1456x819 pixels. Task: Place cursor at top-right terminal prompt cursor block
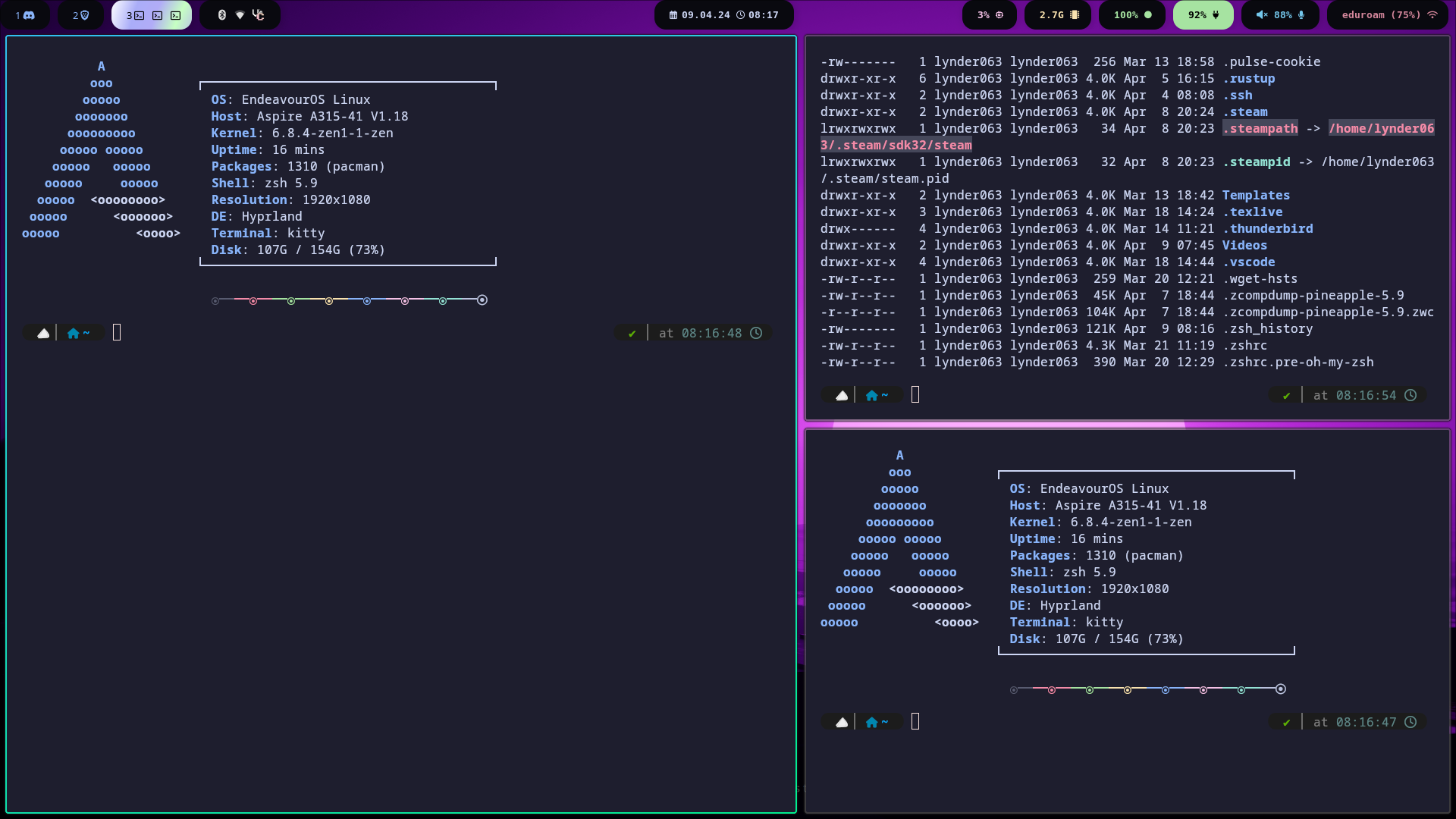pyautogui.click(x=915, y=394)
